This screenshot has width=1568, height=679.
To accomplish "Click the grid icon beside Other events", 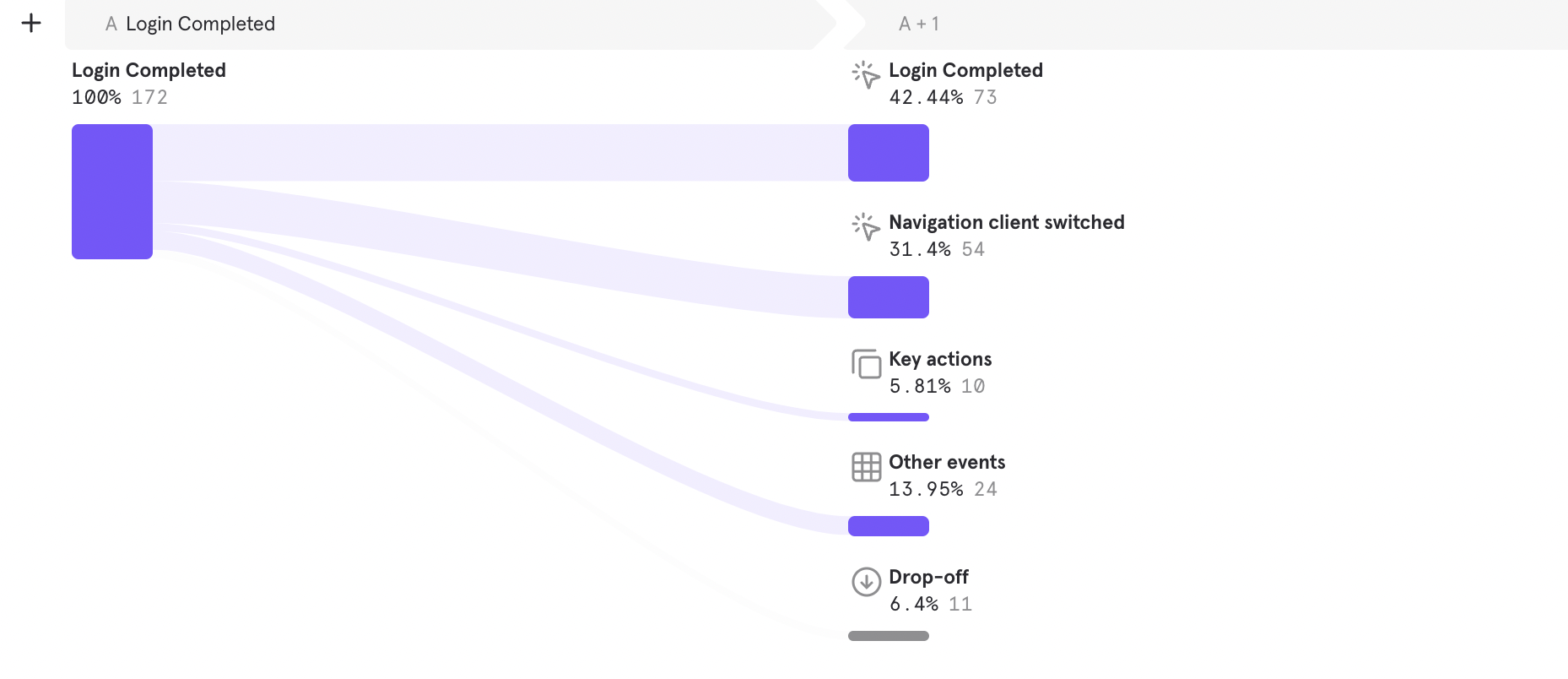I will tap(866, 467).
